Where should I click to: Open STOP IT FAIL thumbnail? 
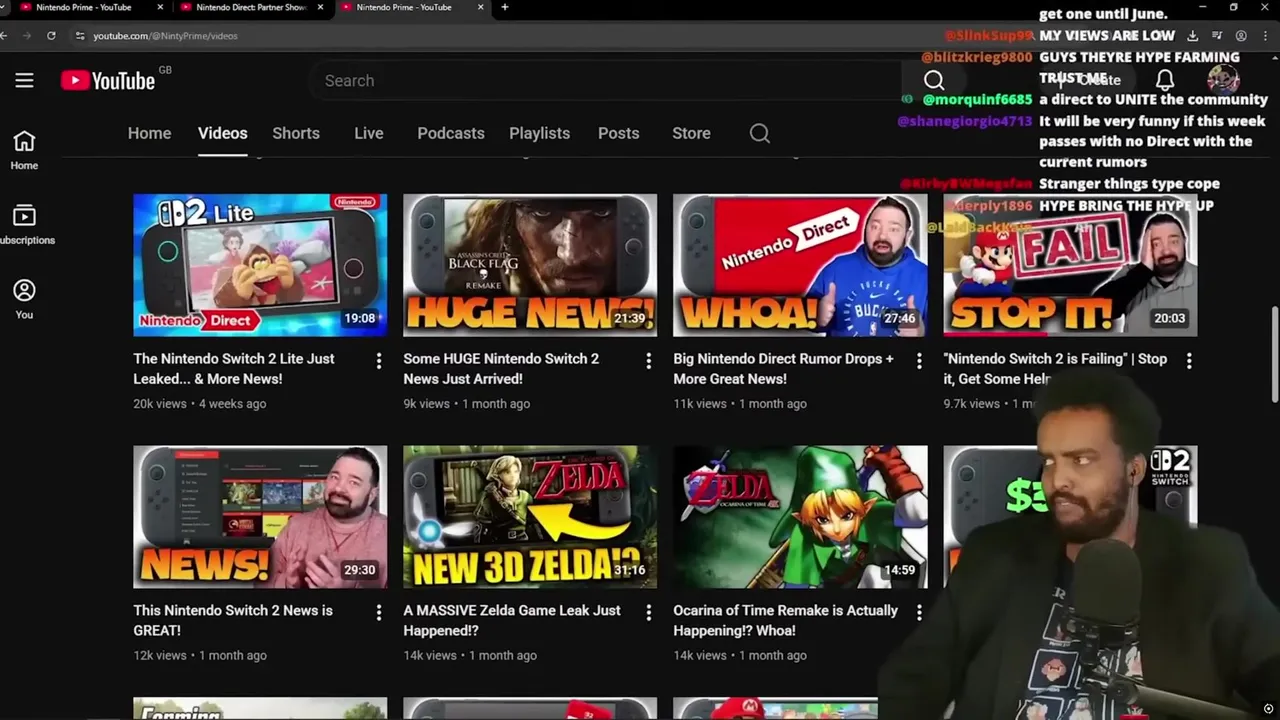click(1070, 265)
